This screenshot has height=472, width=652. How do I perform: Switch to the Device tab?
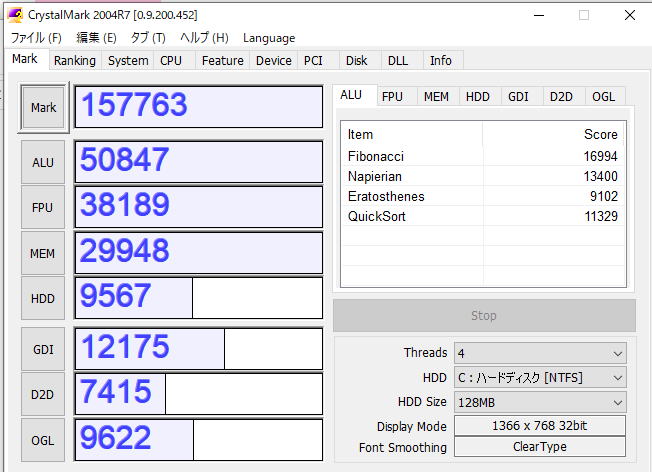pos(274,60)
